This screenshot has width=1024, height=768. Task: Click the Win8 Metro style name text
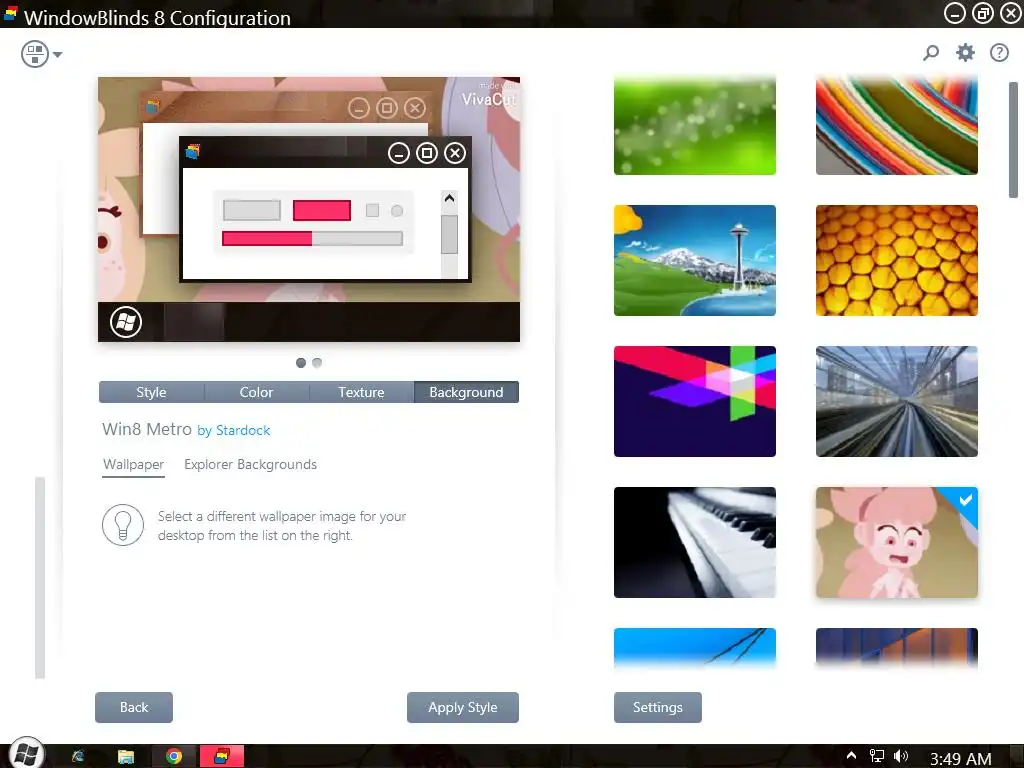click(x=147, y=429)
